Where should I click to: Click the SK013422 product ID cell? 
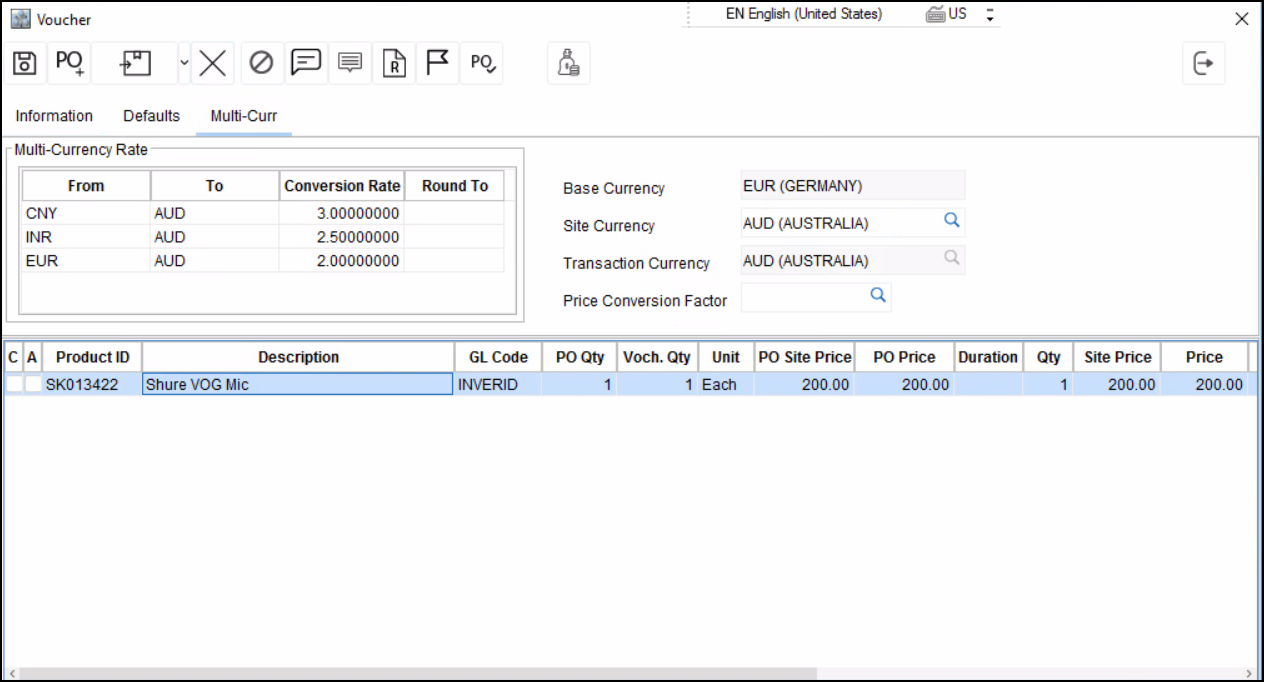(x=92, y=384)
